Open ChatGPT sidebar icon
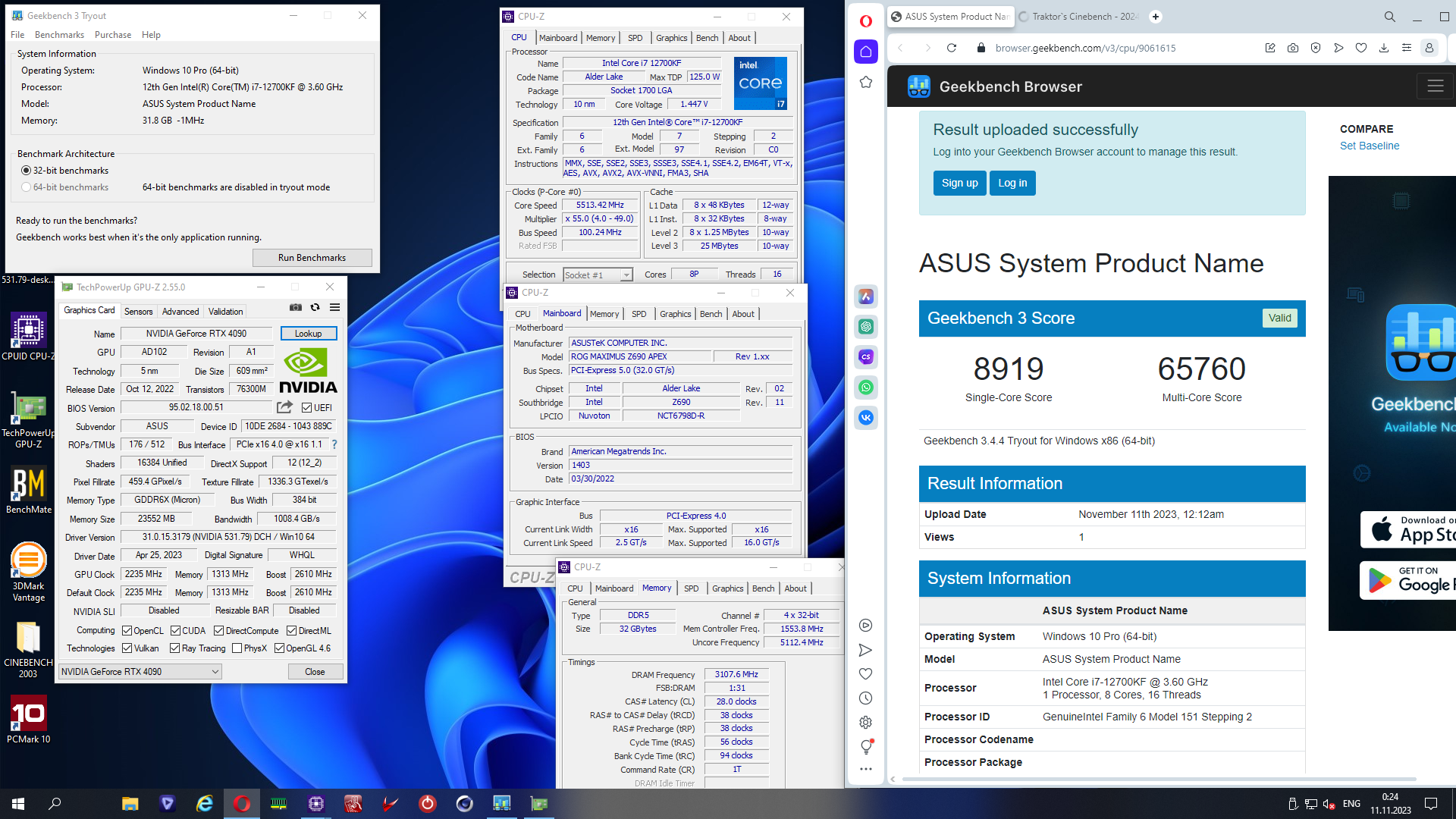1456x819 pixels. (x=866, y=327)
